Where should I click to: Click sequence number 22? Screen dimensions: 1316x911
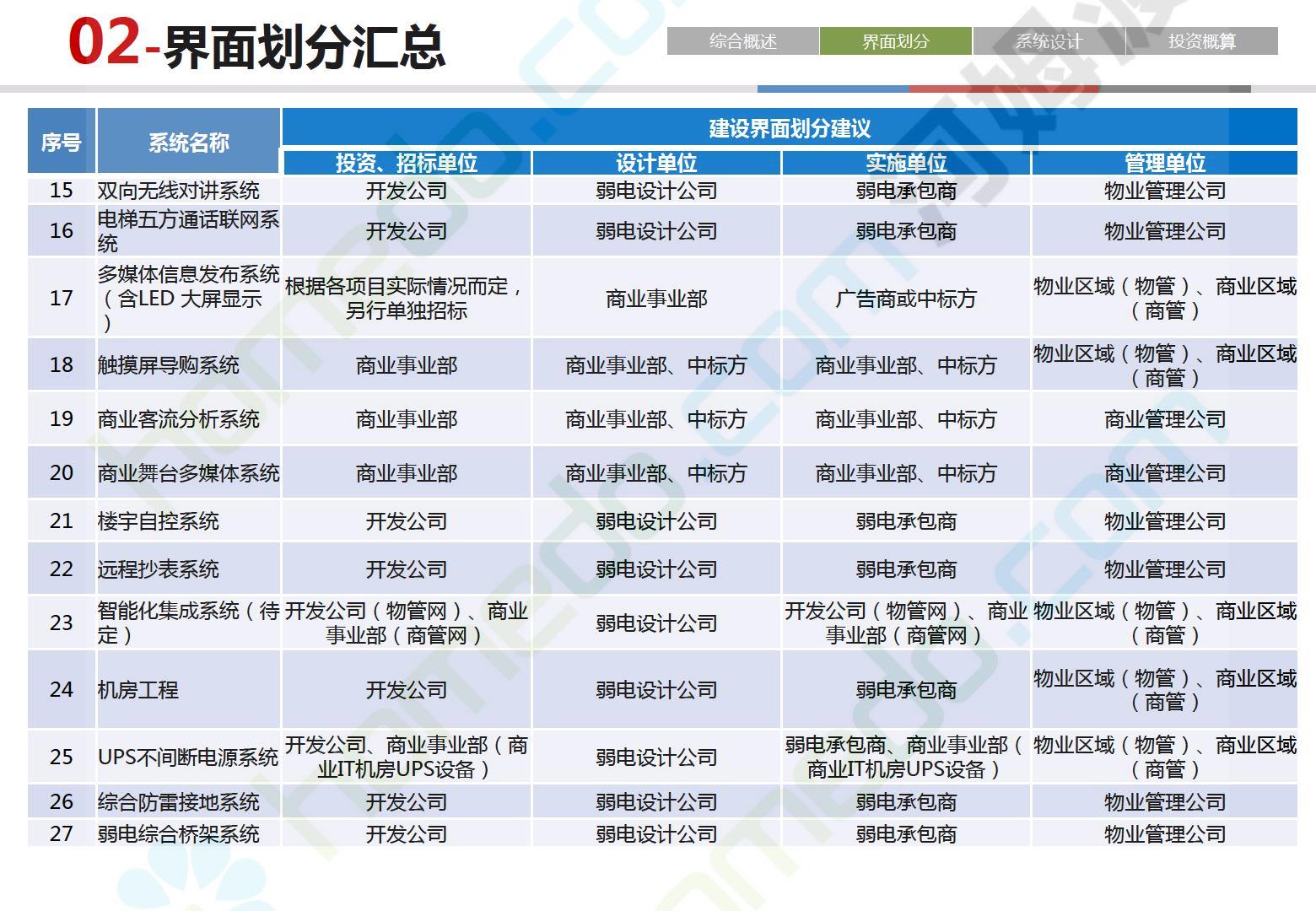pyautogui.click(x=62, y=569)
